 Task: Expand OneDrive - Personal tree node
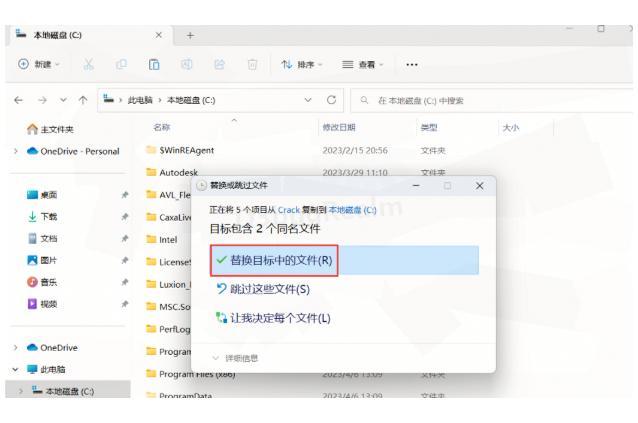coord(16,151)
